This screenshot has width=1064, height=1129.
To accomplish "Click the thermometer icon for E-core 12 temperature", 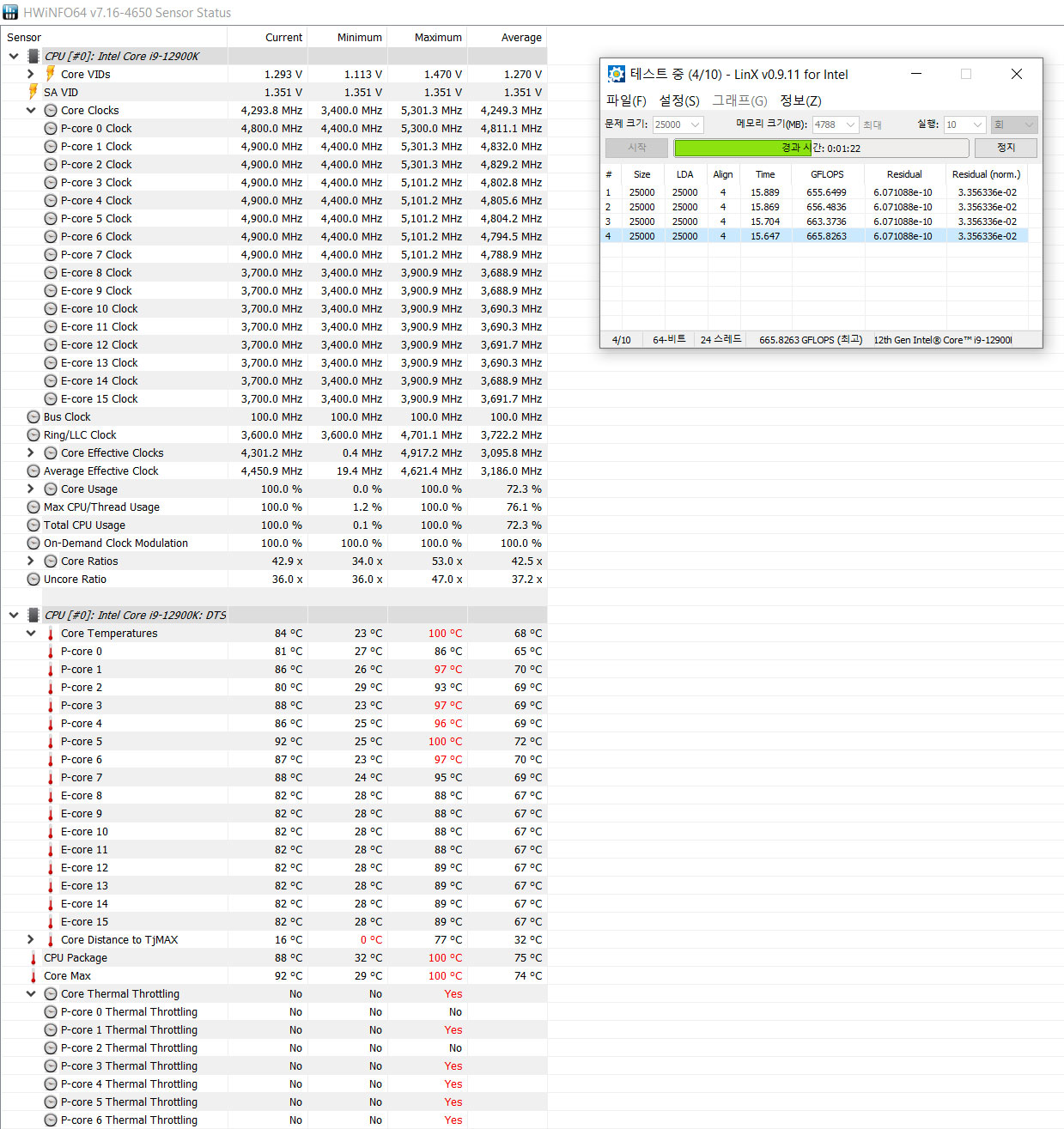I will 51,868.
